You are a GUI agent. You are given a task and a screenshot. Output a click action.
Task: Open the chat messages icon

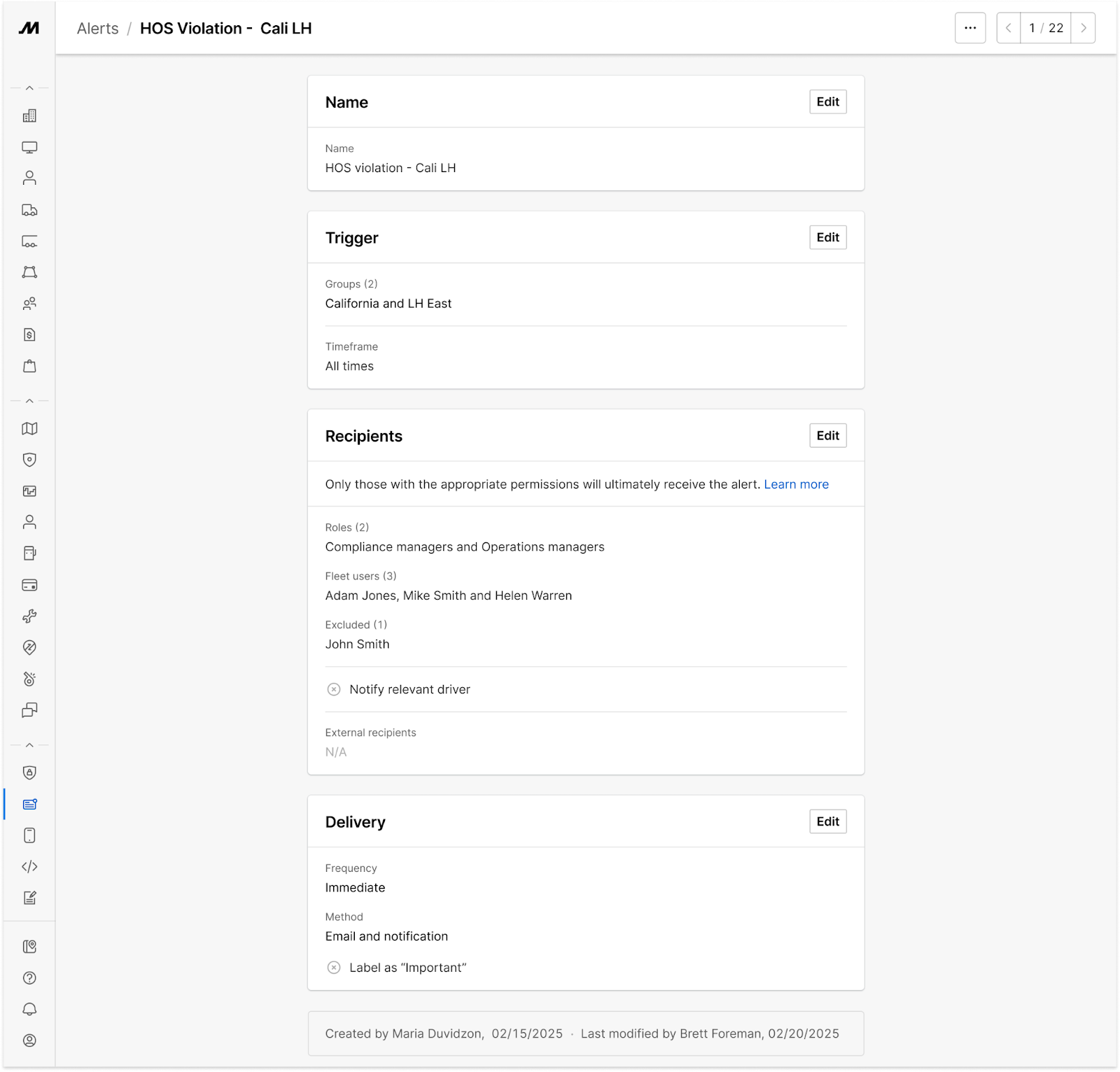click(x=29, y=710)
